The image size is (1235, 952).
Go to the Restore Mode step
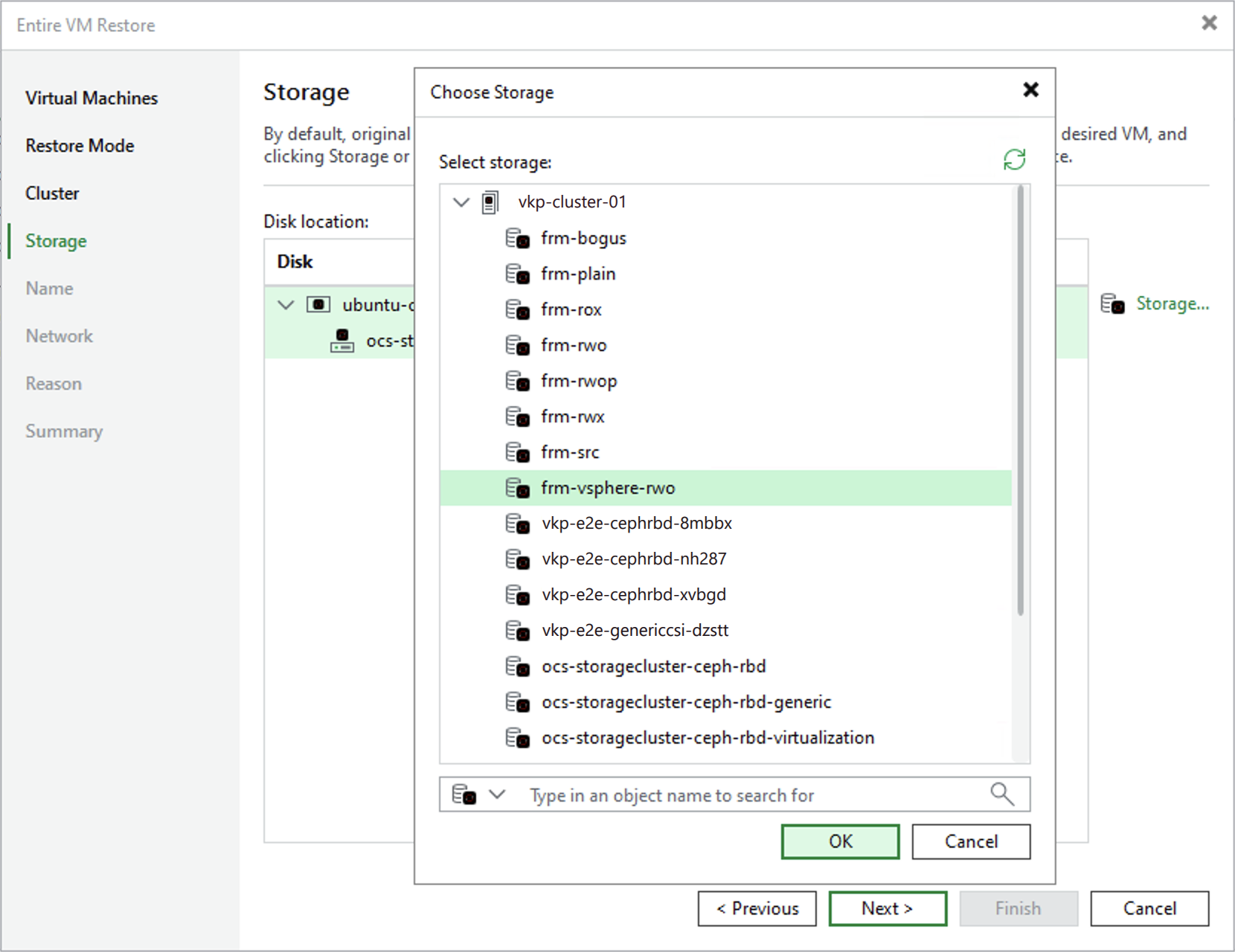[80, 146]
